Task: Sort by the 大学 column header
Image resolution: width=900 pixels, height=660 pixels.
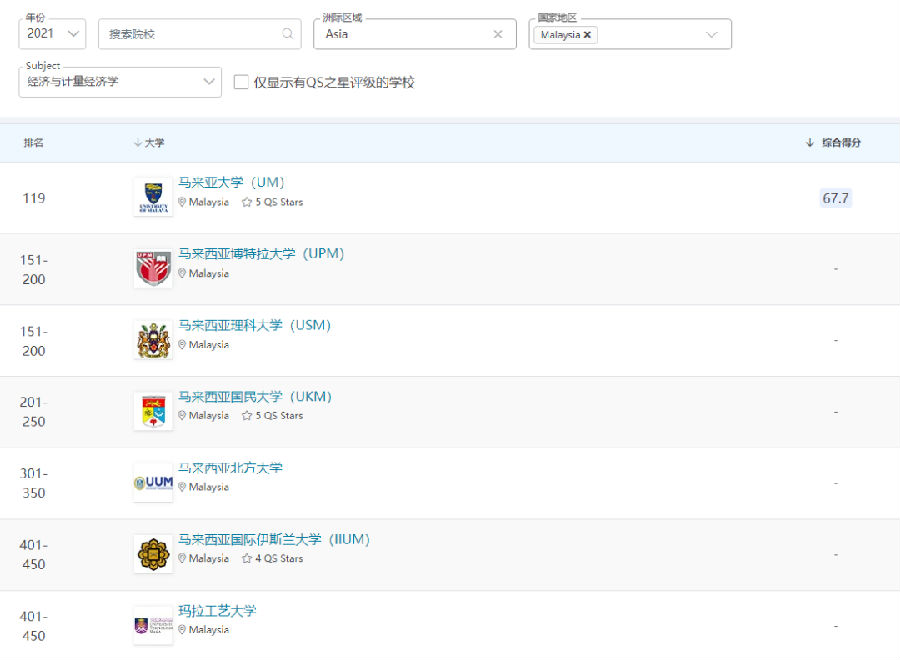Action: 149,143
